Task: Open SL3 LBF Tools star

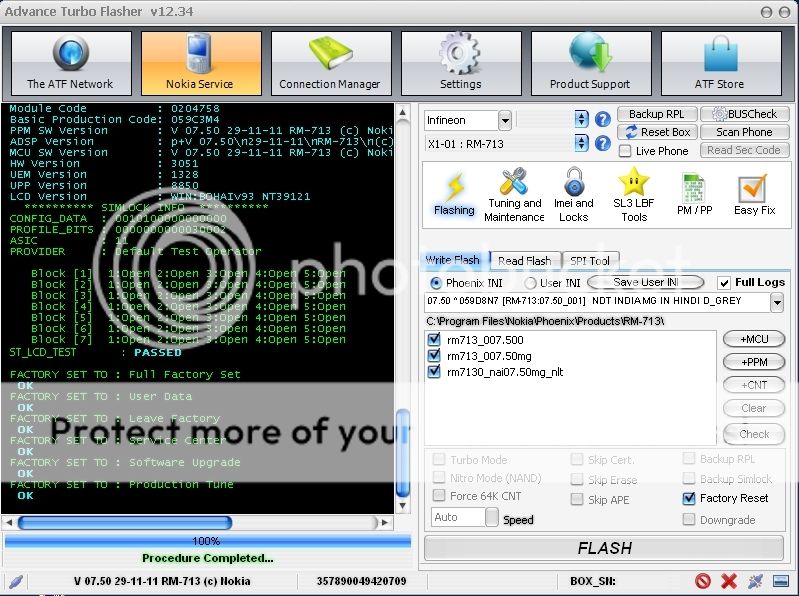Action: pos(634,195)
